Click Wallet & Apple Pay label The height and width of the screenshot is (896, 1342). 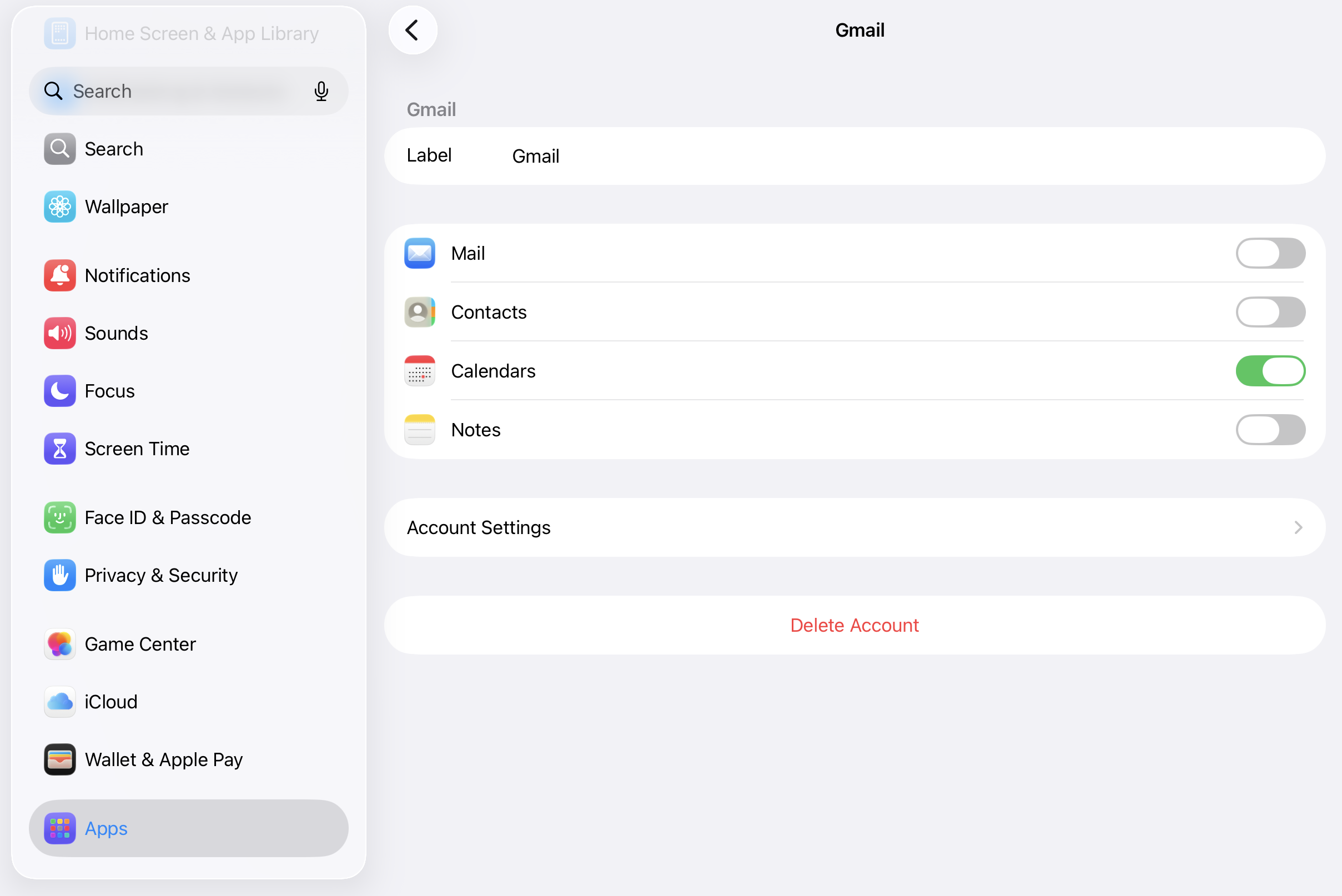coord(164,761)
